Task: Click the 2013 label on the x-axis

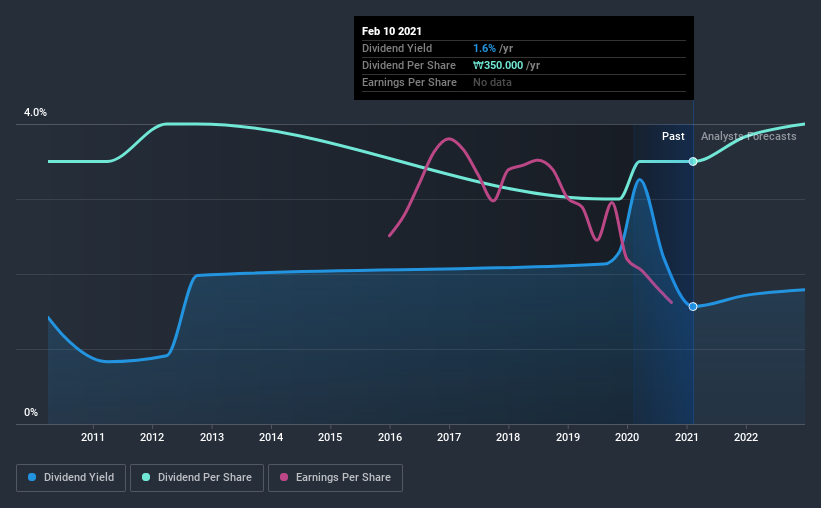Action: click(x=212, y=437)
